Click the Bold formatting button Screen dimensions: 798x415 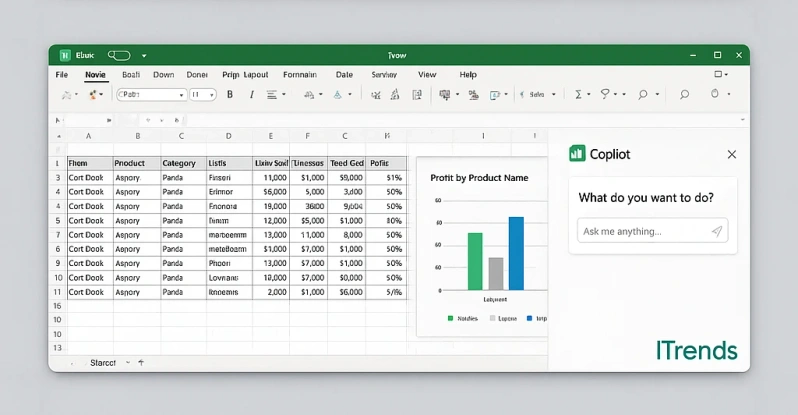(x=229, y=95)
